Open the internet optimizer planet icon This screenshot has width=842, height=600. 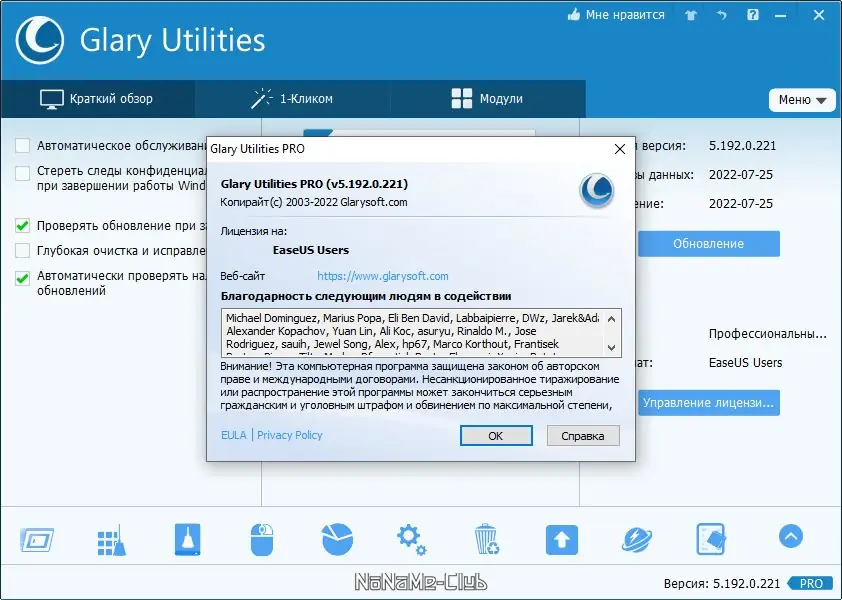(x=637, y=538)
